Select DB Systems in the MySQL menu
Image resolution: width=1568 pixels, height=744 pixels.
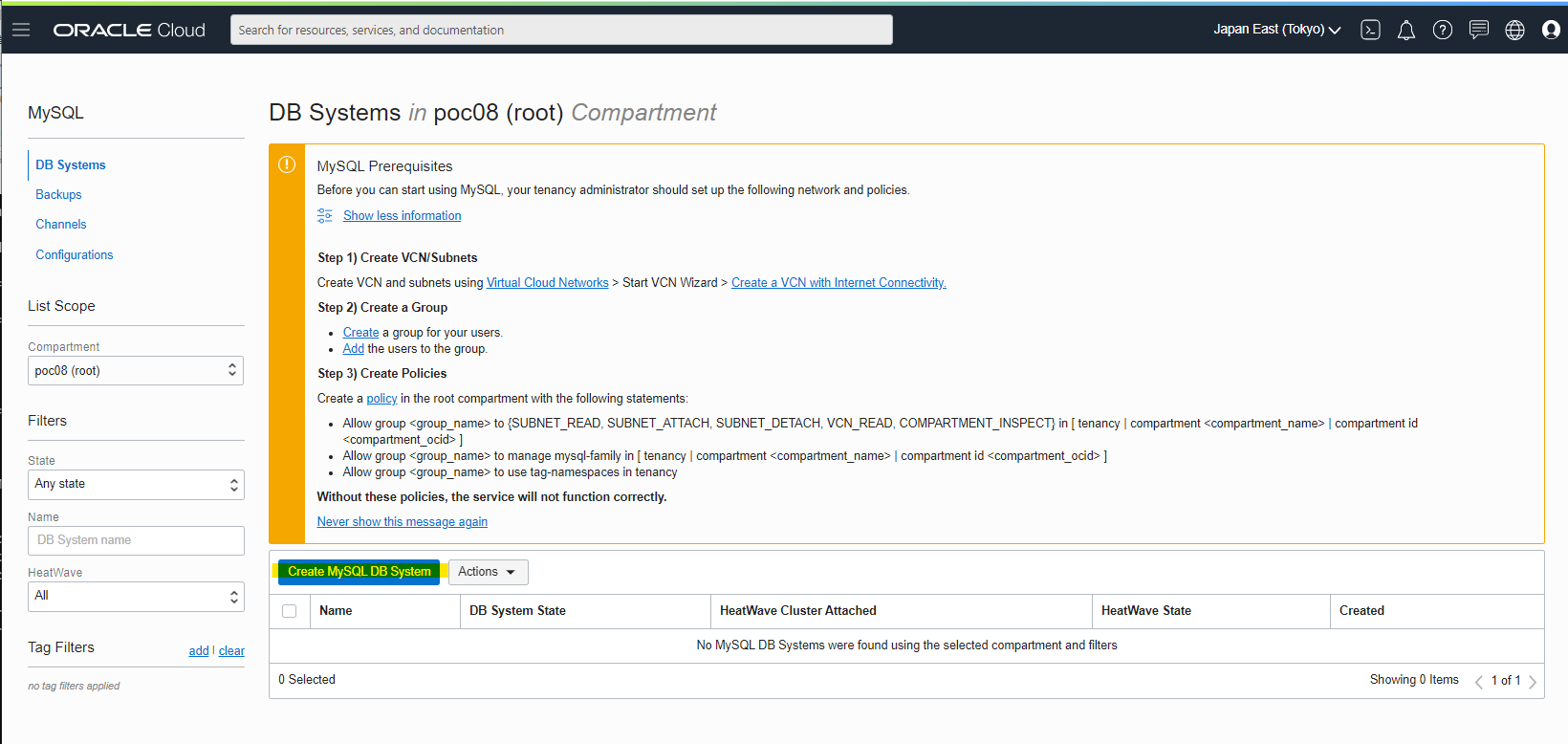[71, 164]
